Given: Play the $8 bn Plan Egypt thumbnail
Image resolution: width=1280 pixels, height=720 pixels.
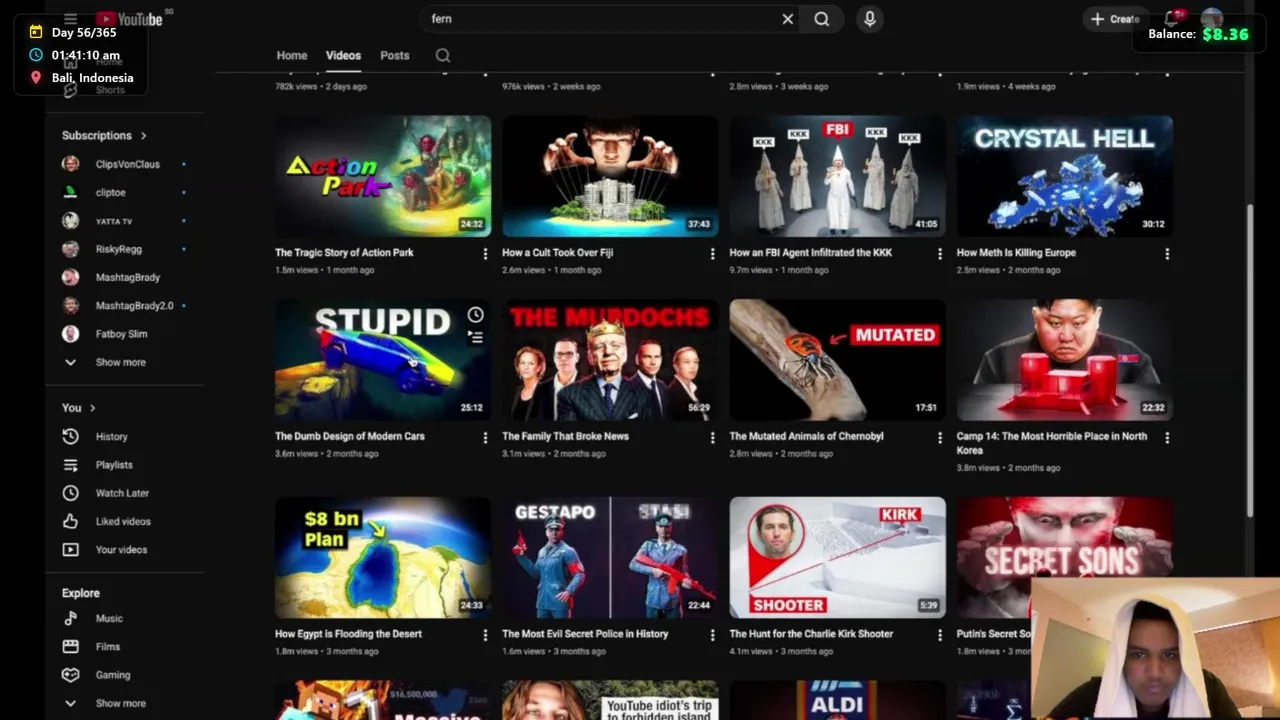Looking at the screenshot, I should coord(383,558).
